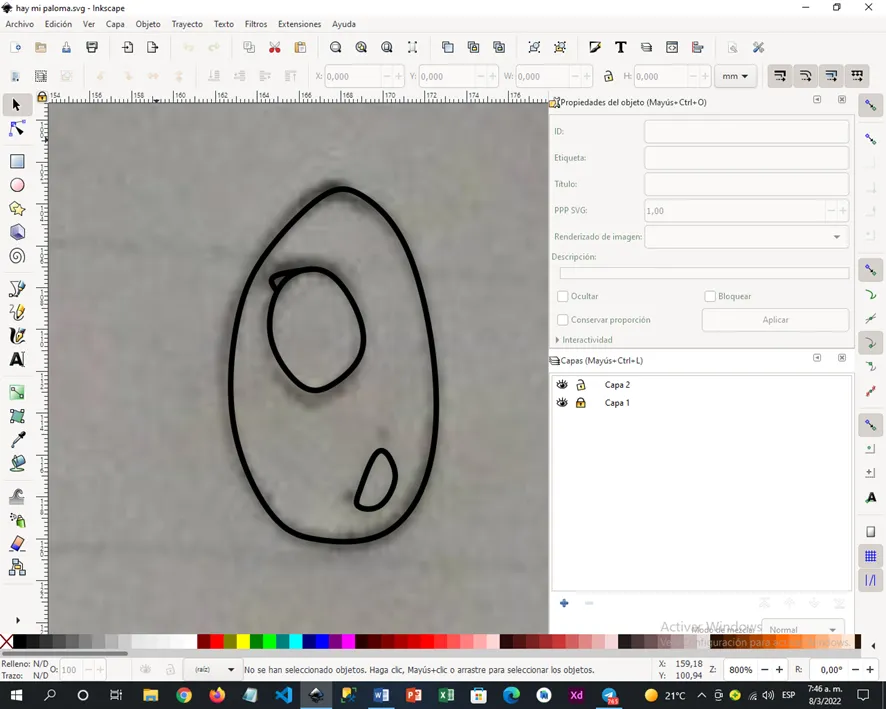This screenshot has width=886, height=709.
Task: Select the Rectangle tool
Action: [17, 162]
